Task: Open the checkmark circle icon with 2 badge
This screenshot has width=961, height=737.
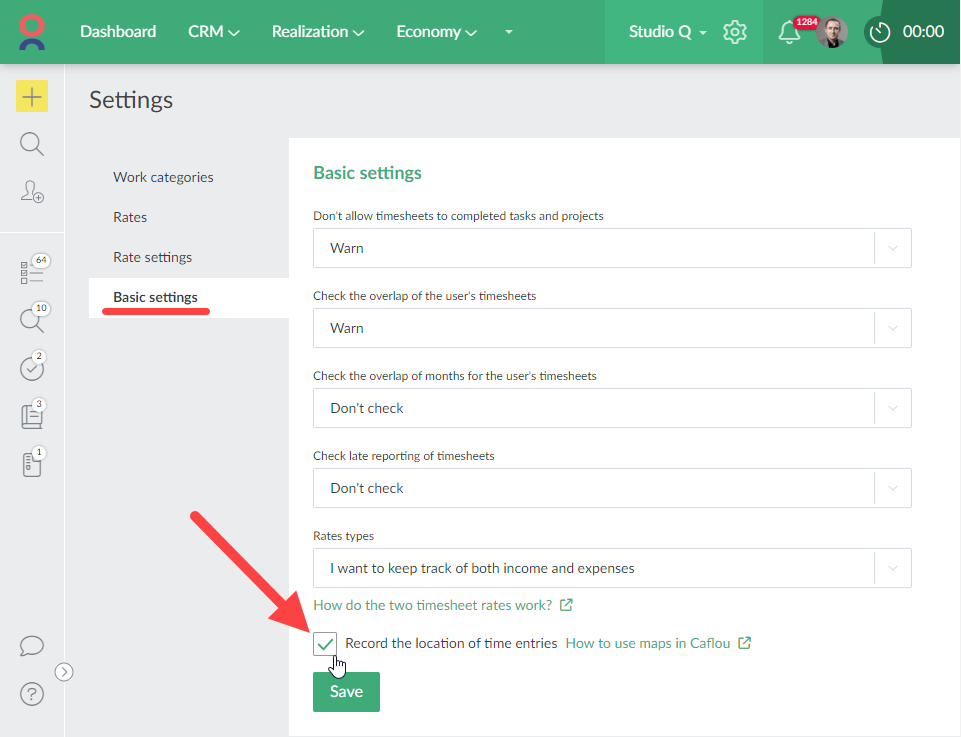Action: [32, 368]
